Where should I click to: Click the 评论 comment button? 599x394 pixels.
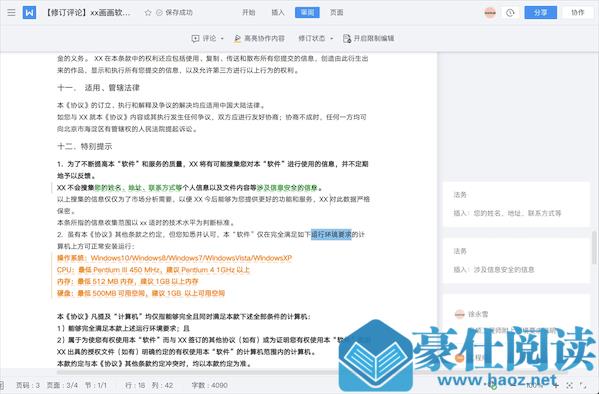204,38
